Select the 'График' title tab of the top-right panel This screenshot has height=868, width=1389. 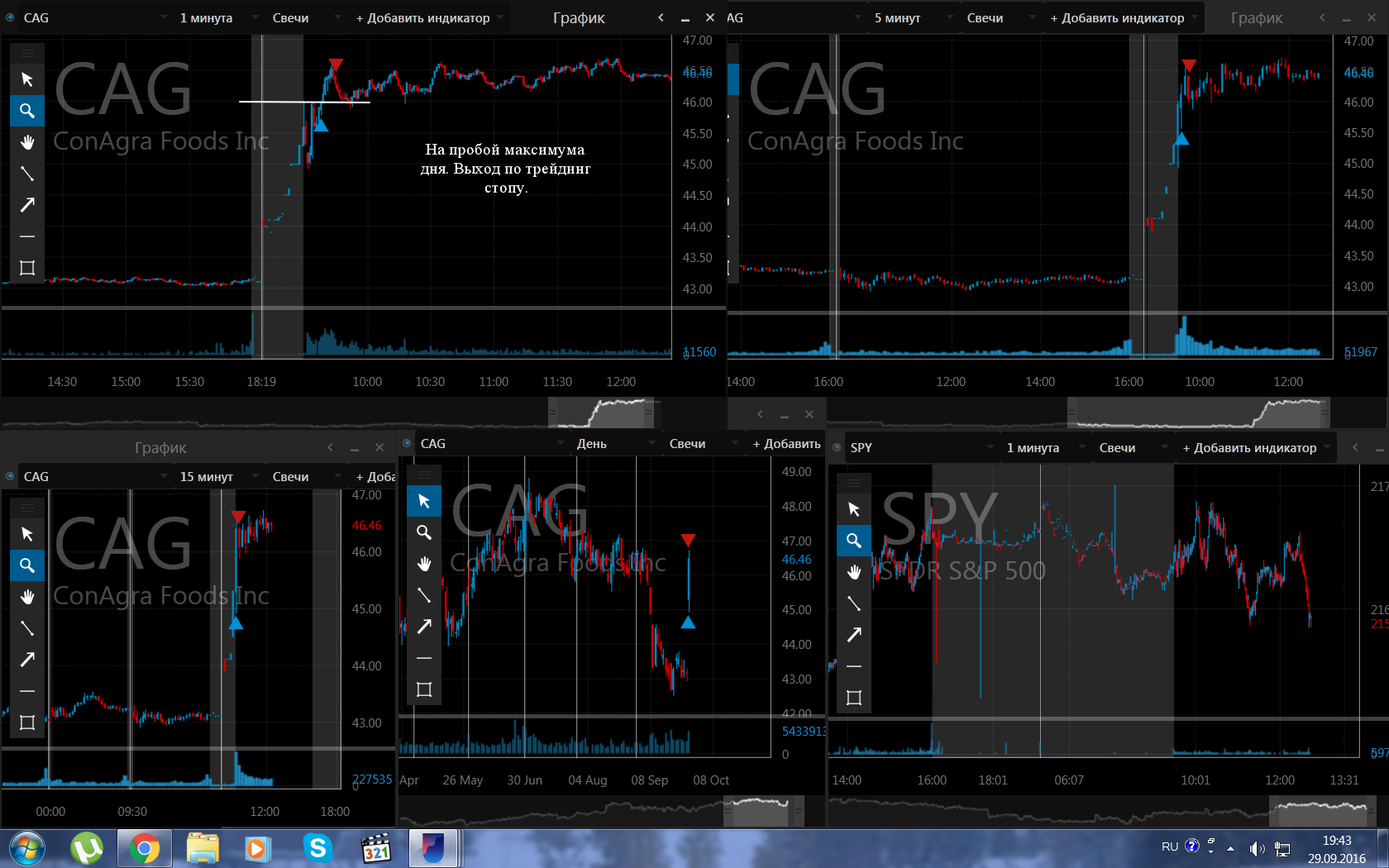pos(1257,17)
